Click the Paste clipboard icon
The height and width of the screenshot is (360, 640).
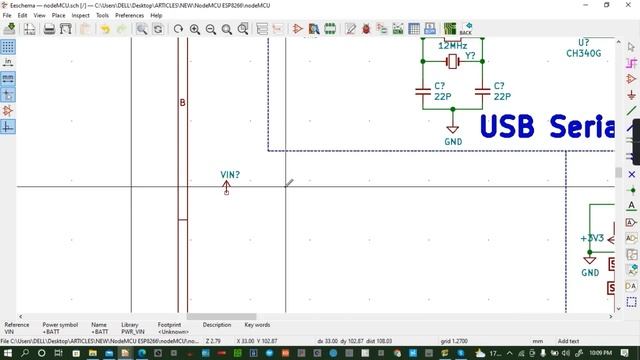85,29
